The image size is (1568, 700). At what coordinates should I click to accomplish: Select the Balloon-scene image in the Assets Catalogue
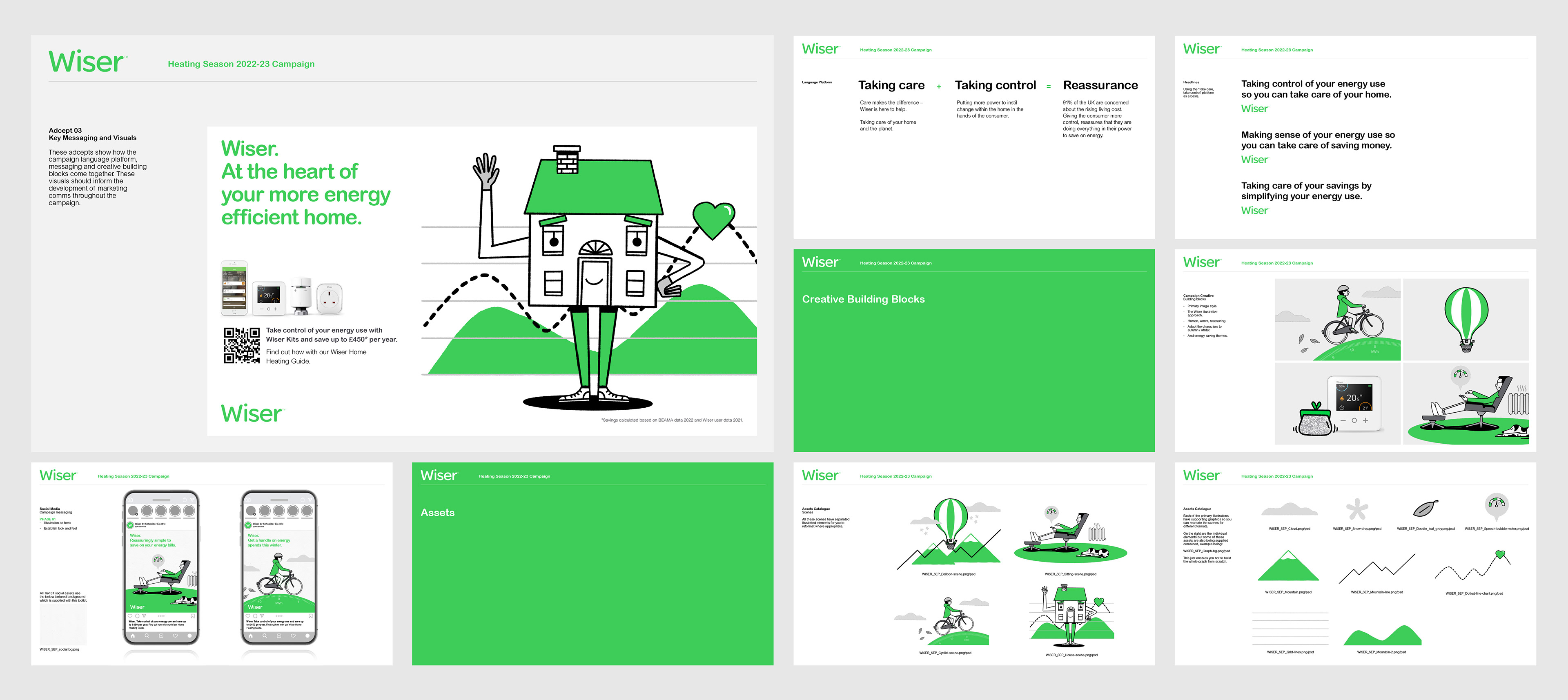[948, 534]
